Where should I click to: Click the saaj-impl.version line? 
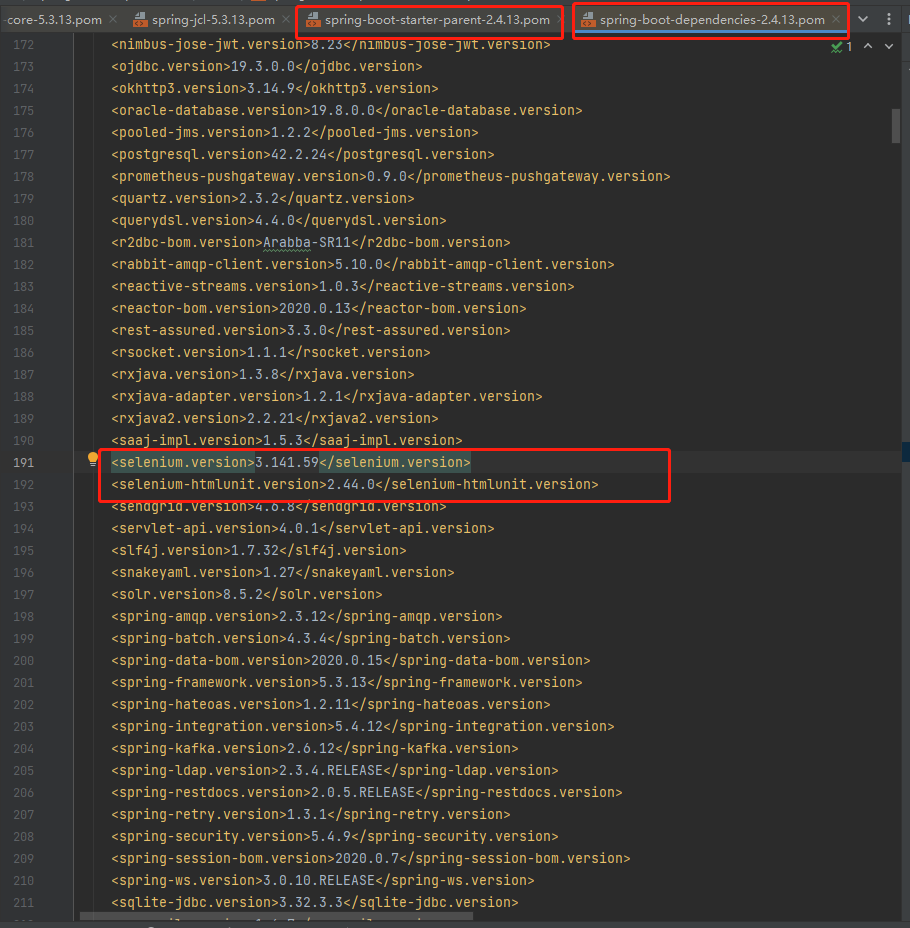click(x=287, y=440)
